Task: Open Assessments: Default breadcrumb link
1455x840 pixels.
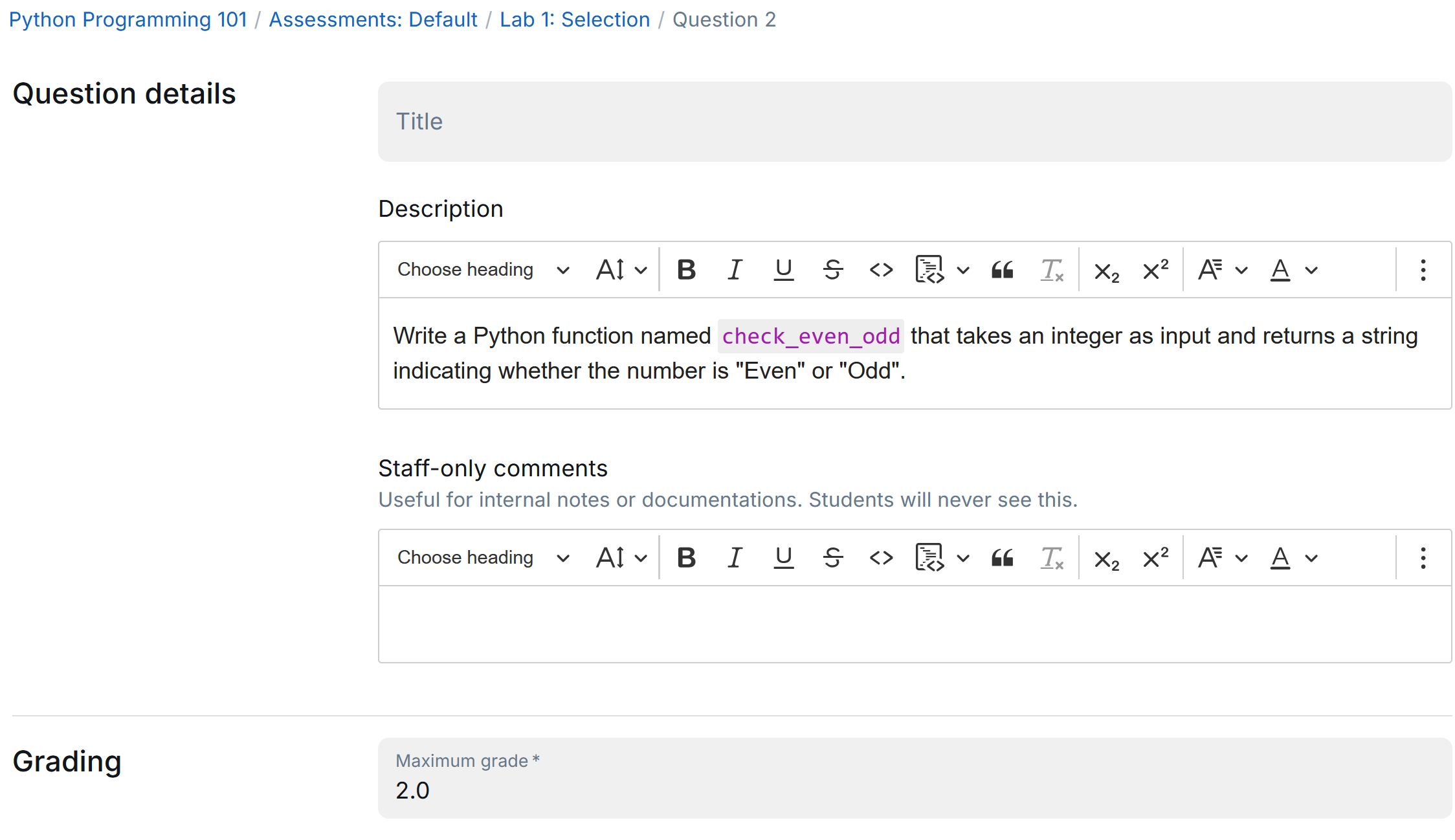Action: click(x=373, y=19)
